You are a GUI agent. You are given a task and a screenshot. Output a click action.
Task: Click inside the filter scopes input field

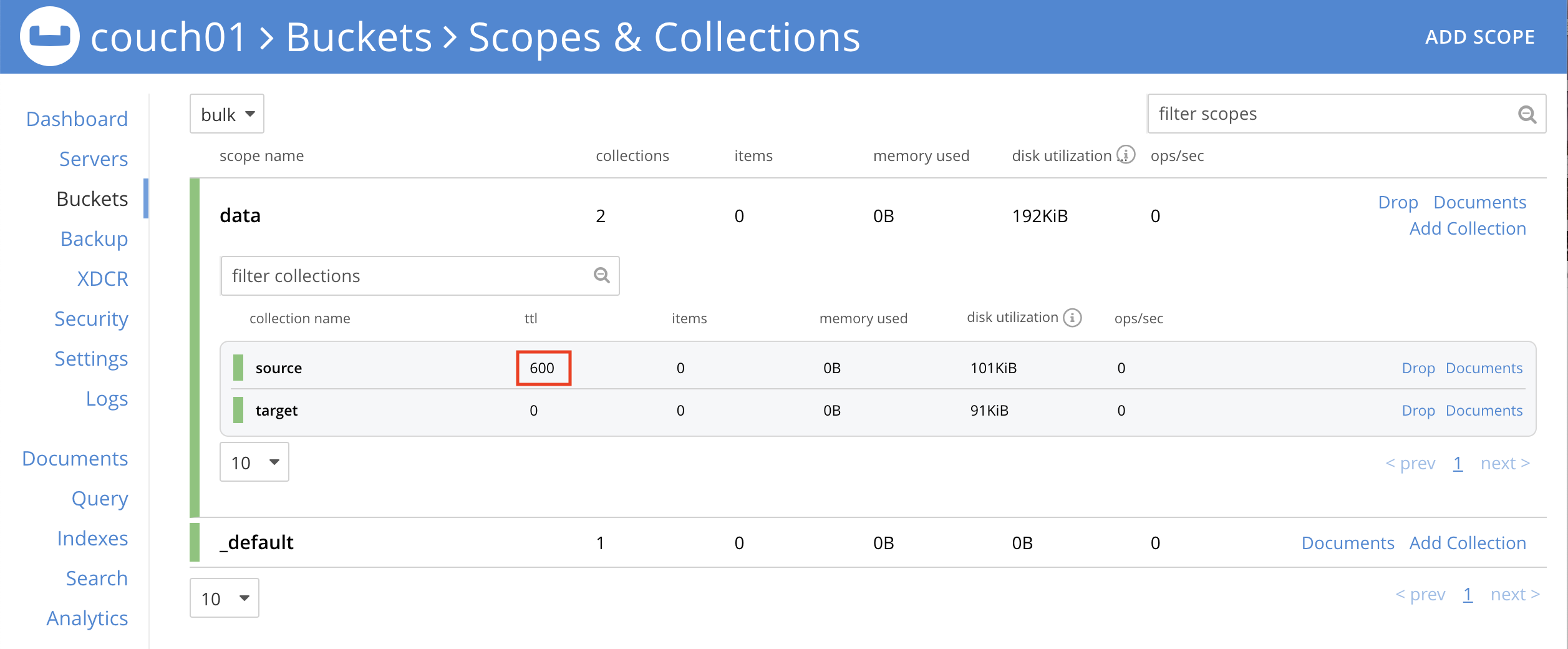coord(1310,114)
